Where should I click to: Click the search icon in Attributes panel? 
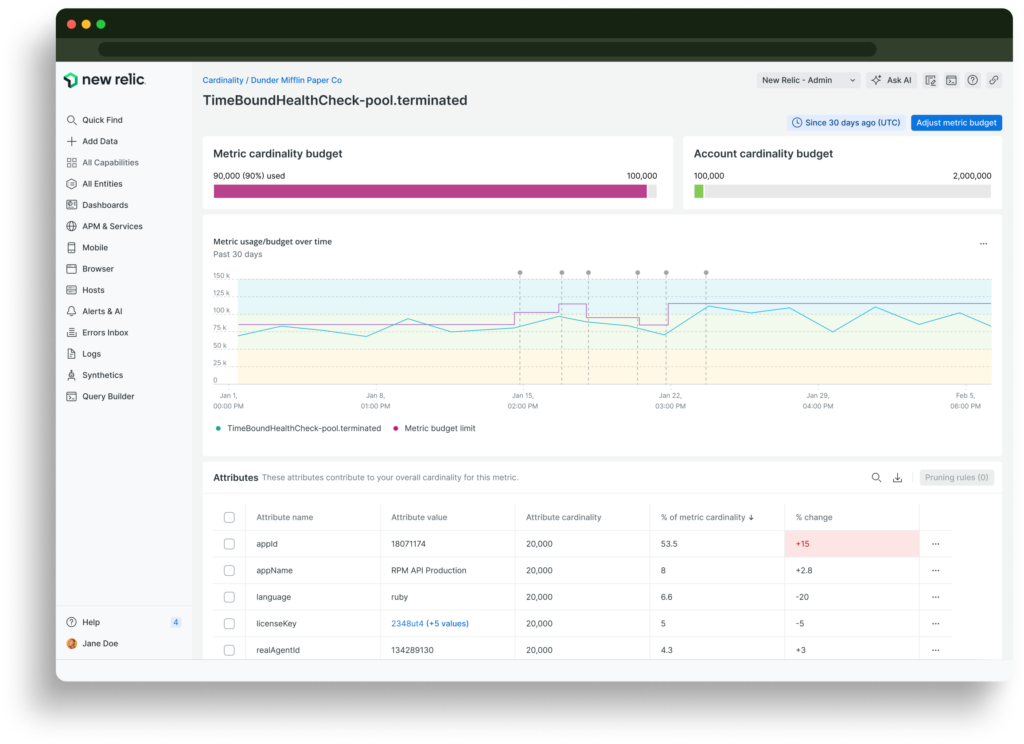876,478
